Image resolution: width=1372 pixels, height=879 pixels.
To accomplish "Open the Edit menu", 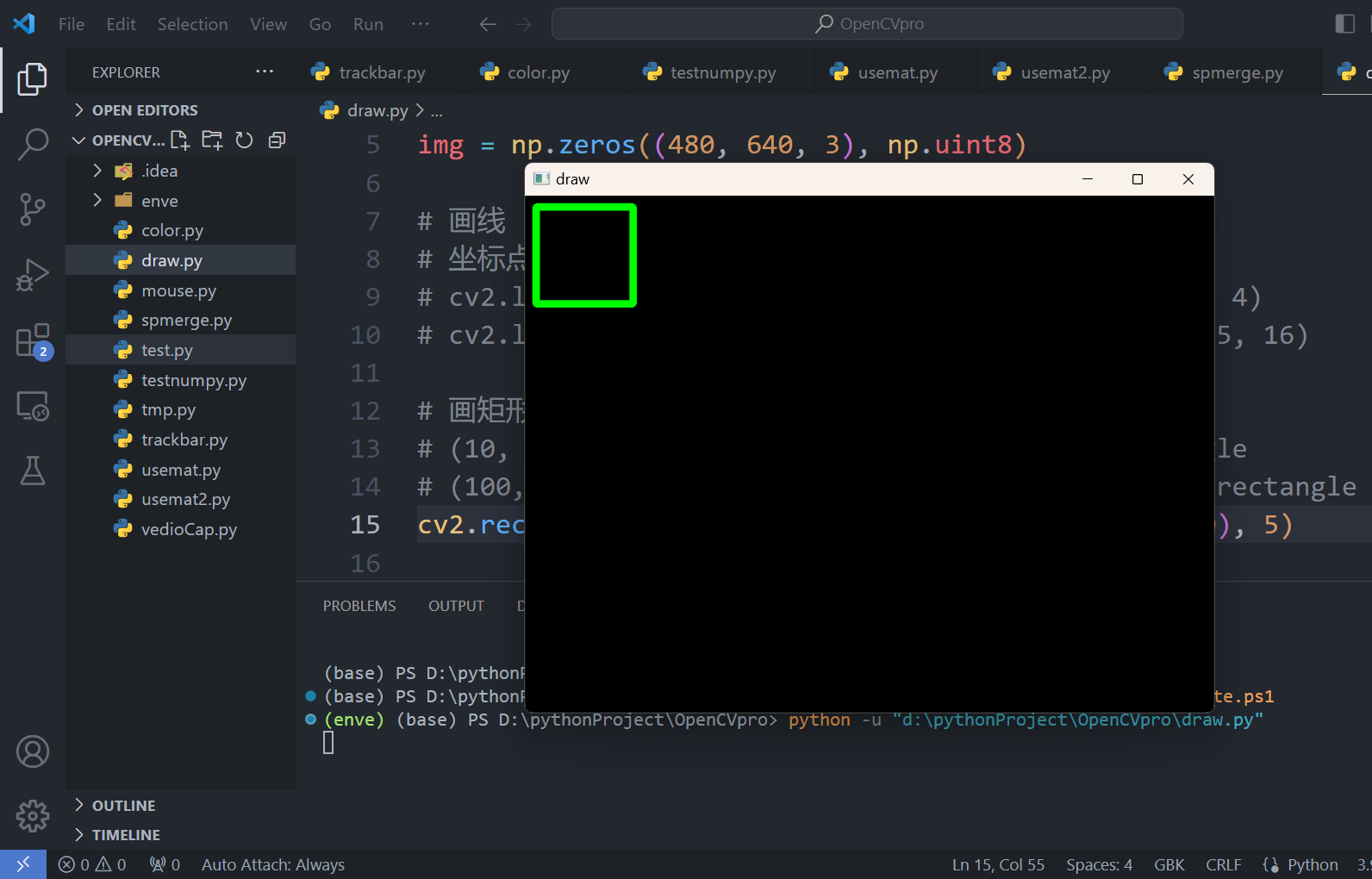I will [x=121, y=24].
